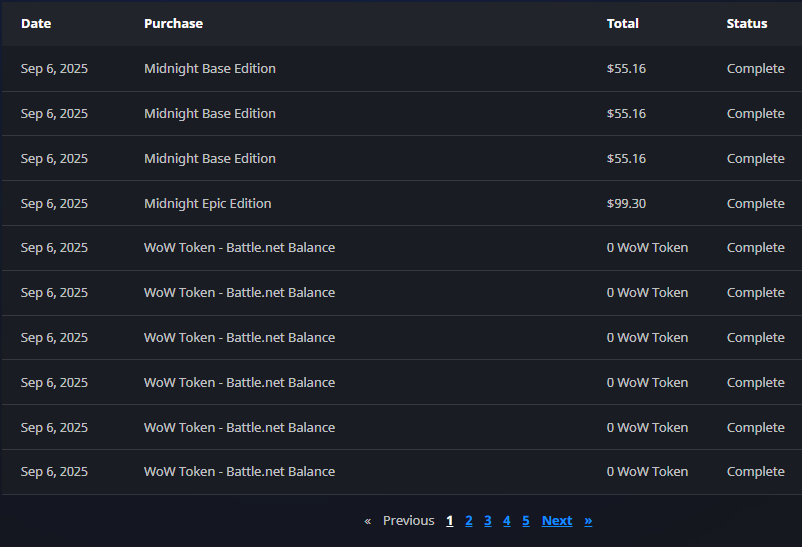Click the date in Midnight Epic Edition row
Screen dimensions: 802x547
click(54, 203)
